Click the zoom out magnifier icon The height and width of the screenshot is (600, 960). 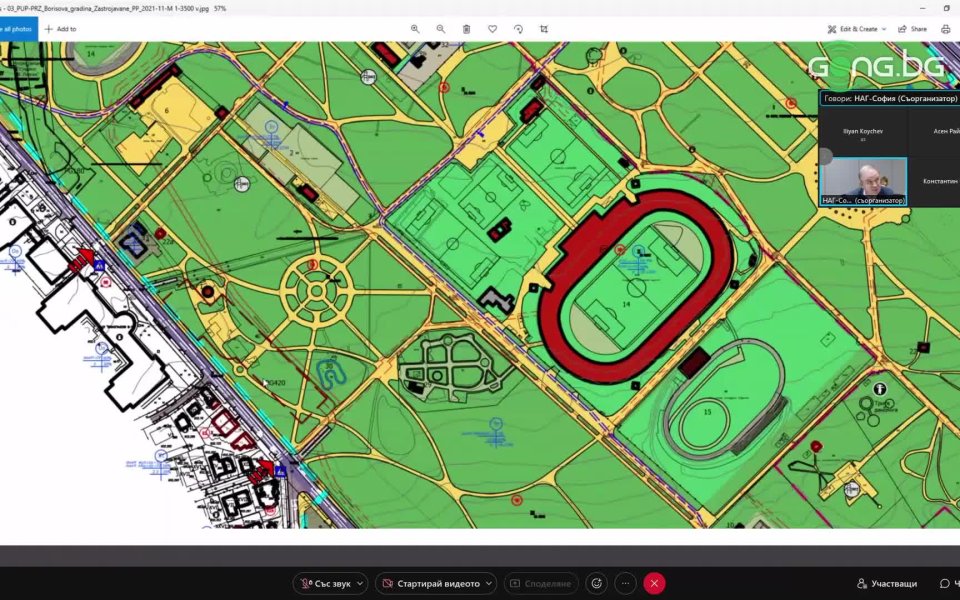(441, 29)
